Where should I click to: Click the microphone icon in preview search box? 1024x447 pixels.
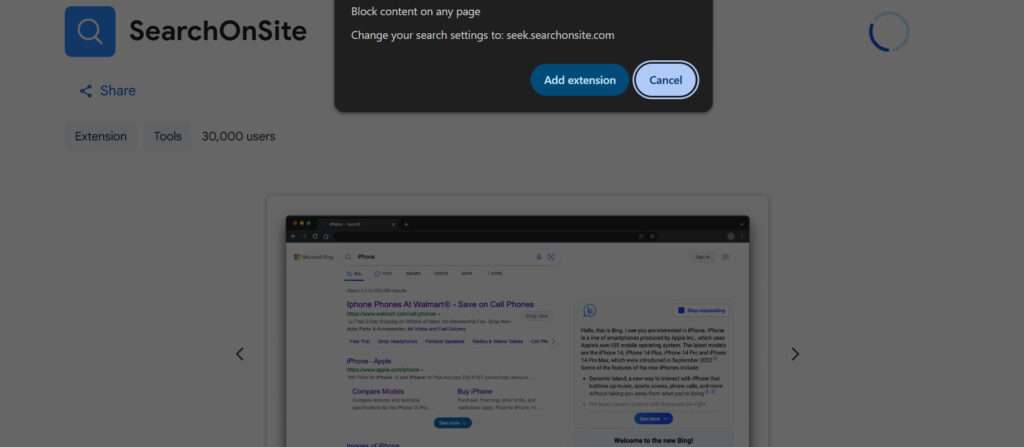(539, 257)
